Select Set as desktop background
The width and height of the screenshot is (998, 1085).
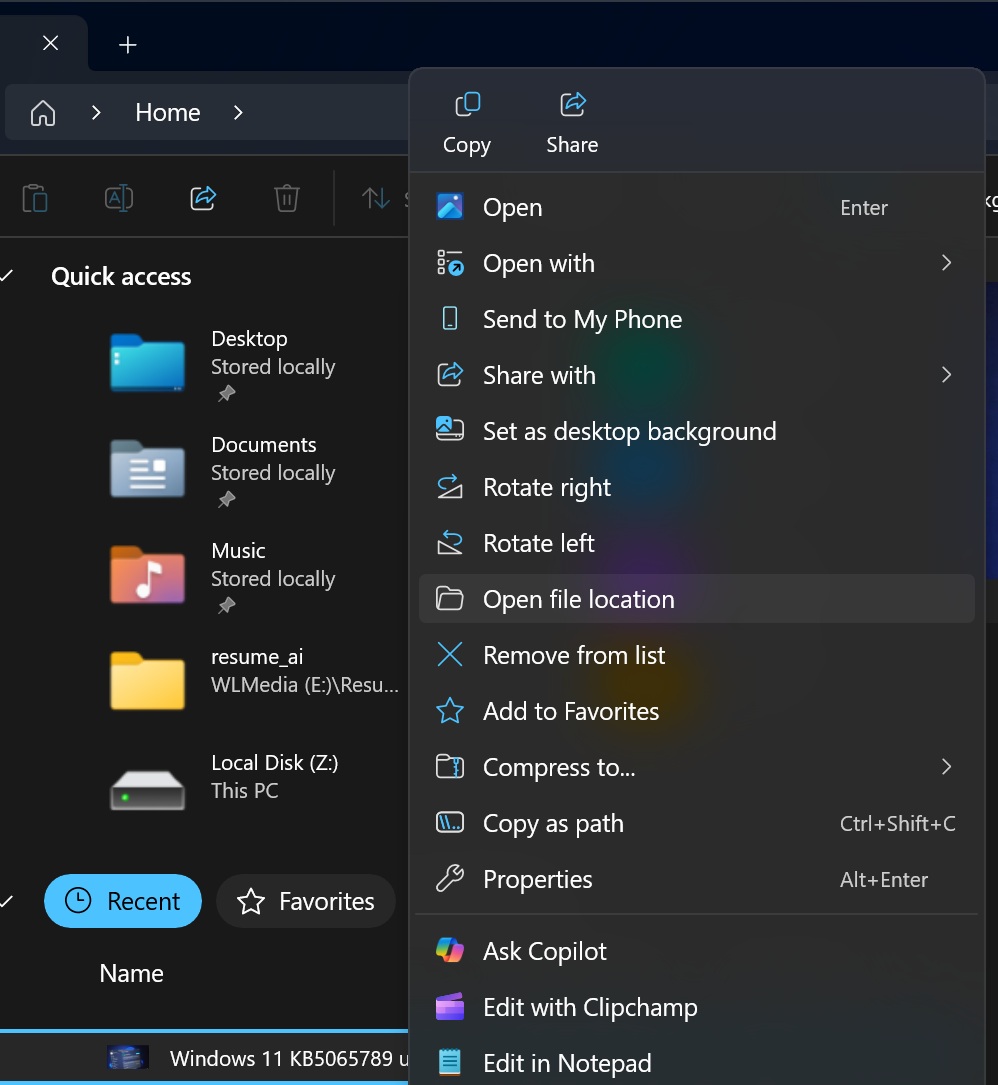629,431
